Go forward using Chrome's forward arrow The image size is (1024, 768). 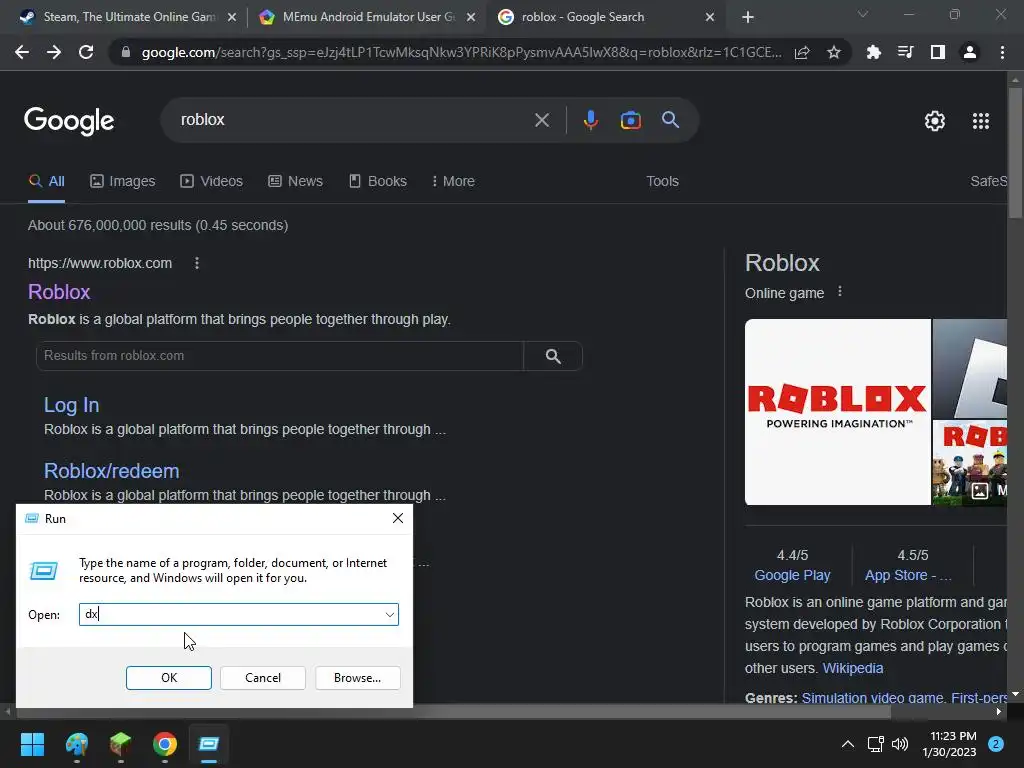pyautogui.click(x=54, y=52)
